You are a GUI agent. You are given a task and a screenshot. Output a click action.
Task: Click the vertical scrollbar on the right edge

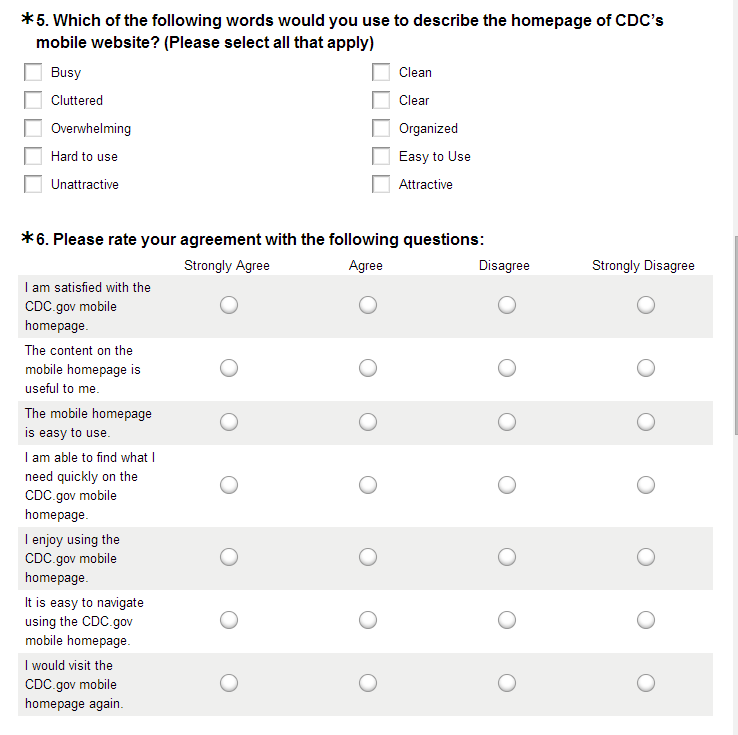[735, 335]
